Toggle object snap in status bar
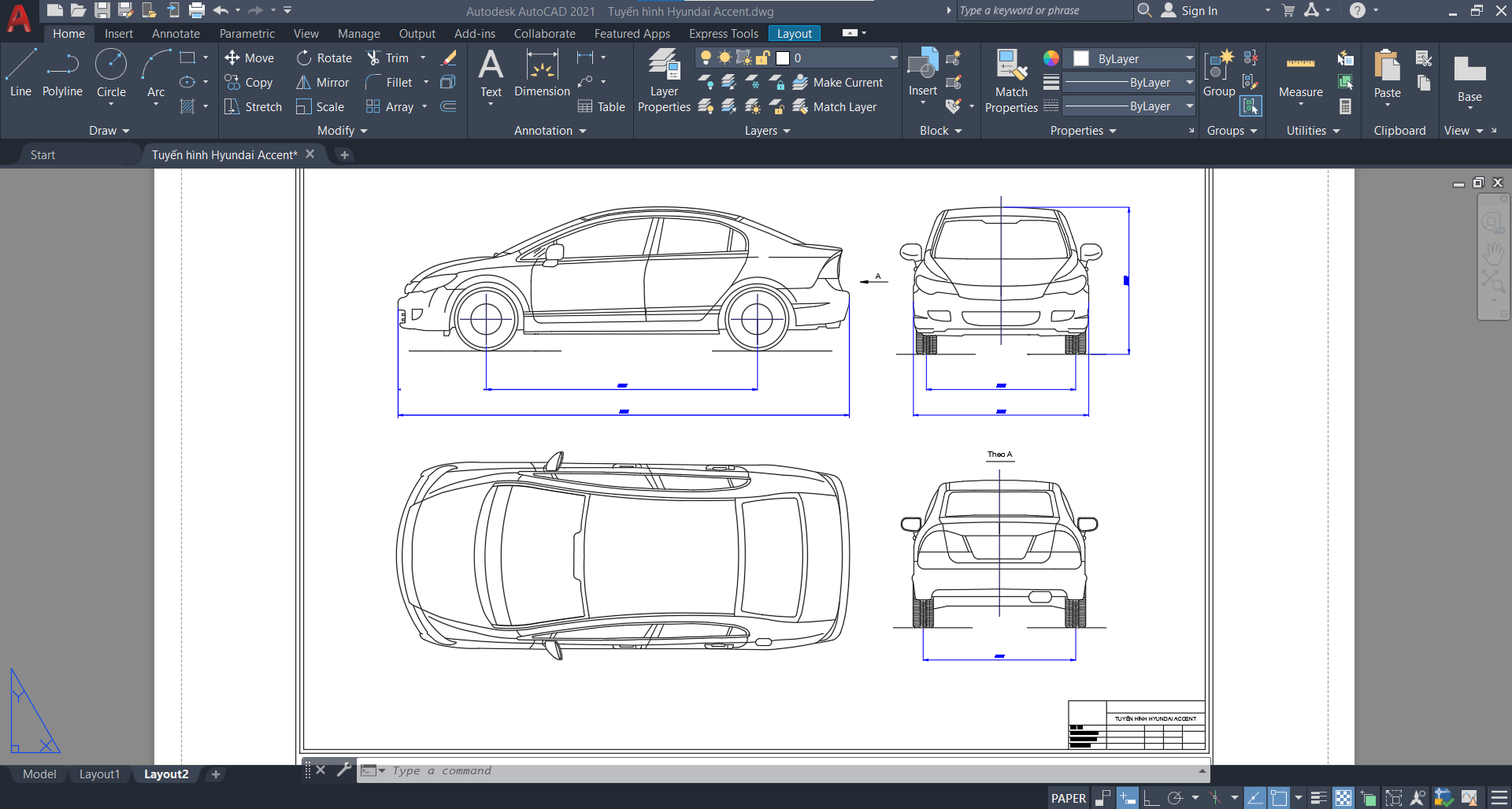 point(1279,798)
